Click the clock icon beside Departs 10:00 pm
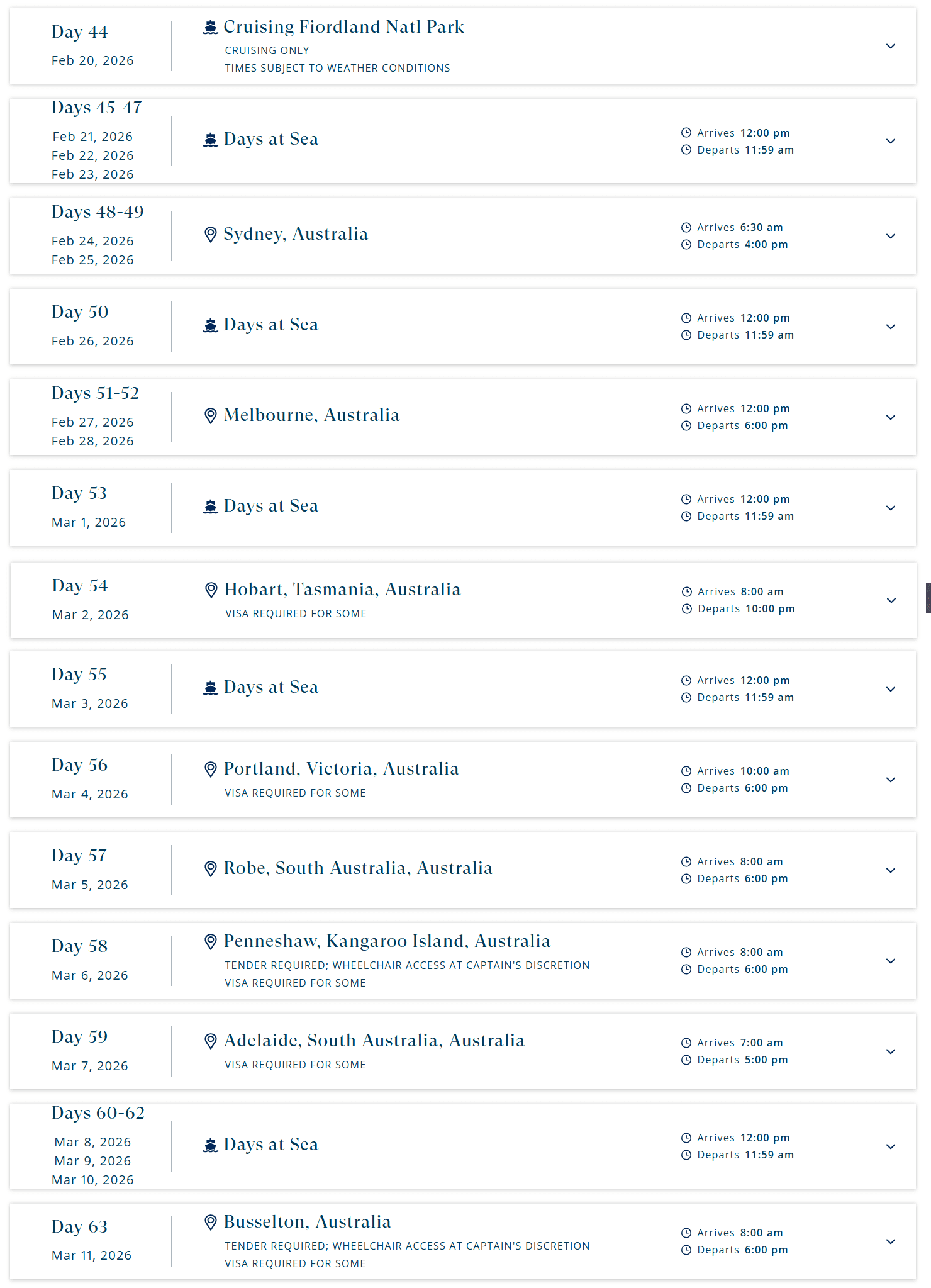 point(687,609)
